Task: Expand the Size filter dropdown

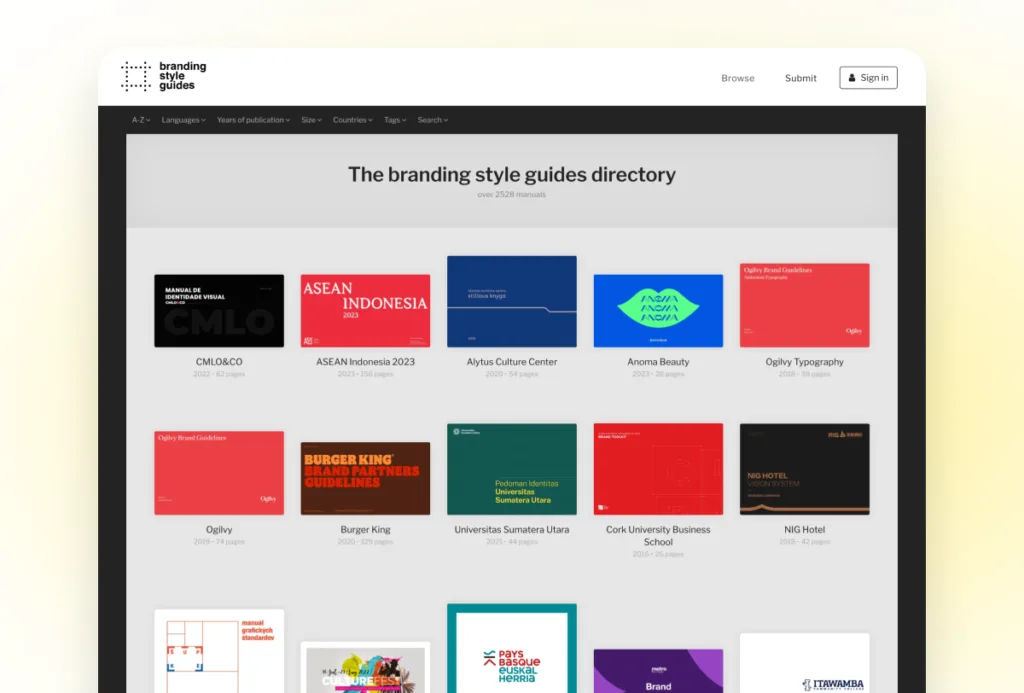Action: pyautogui.click(x=312, y=120)
